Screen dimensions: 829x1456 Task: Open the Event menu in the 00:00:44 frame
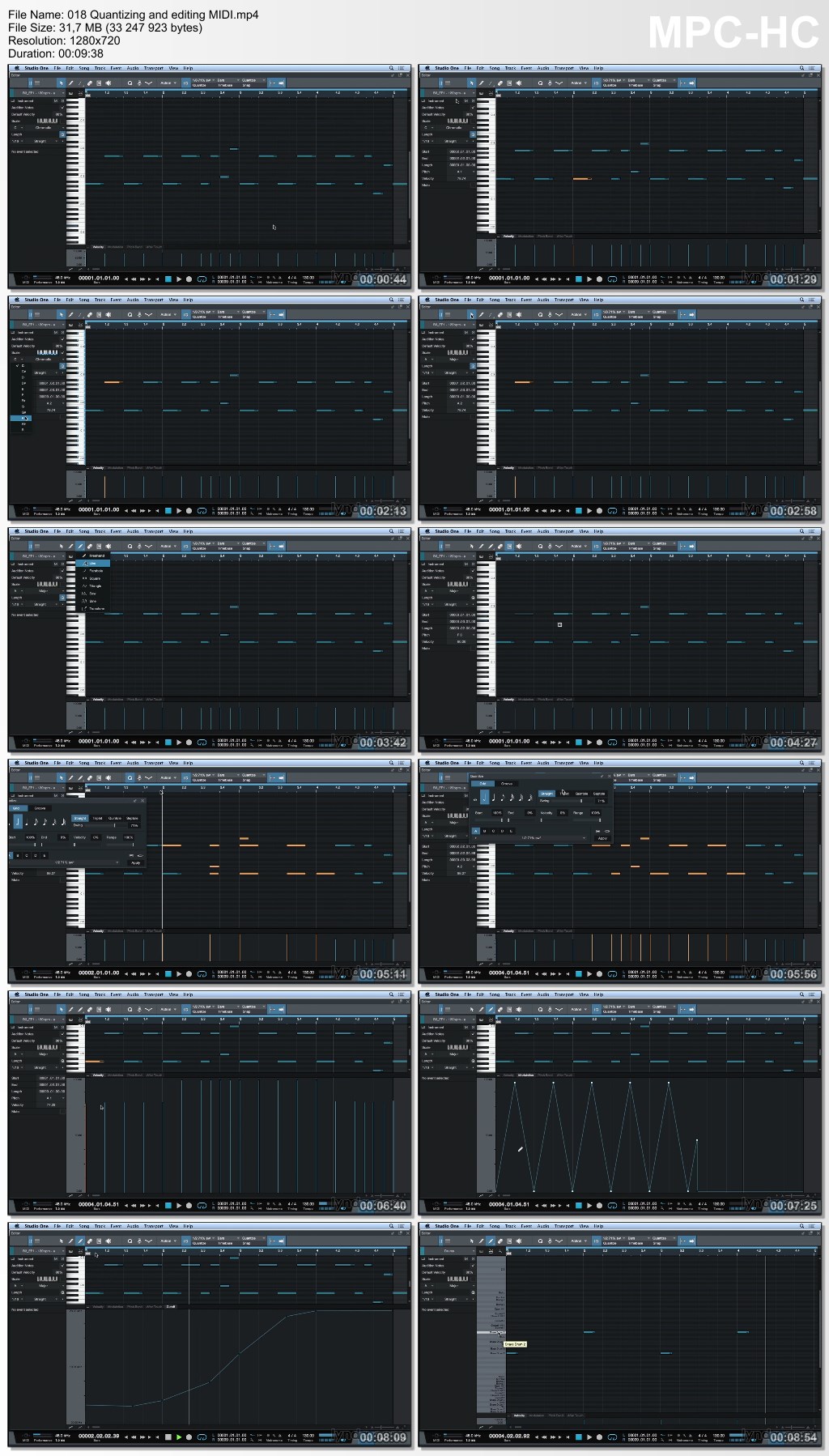(x=116, y=68)
